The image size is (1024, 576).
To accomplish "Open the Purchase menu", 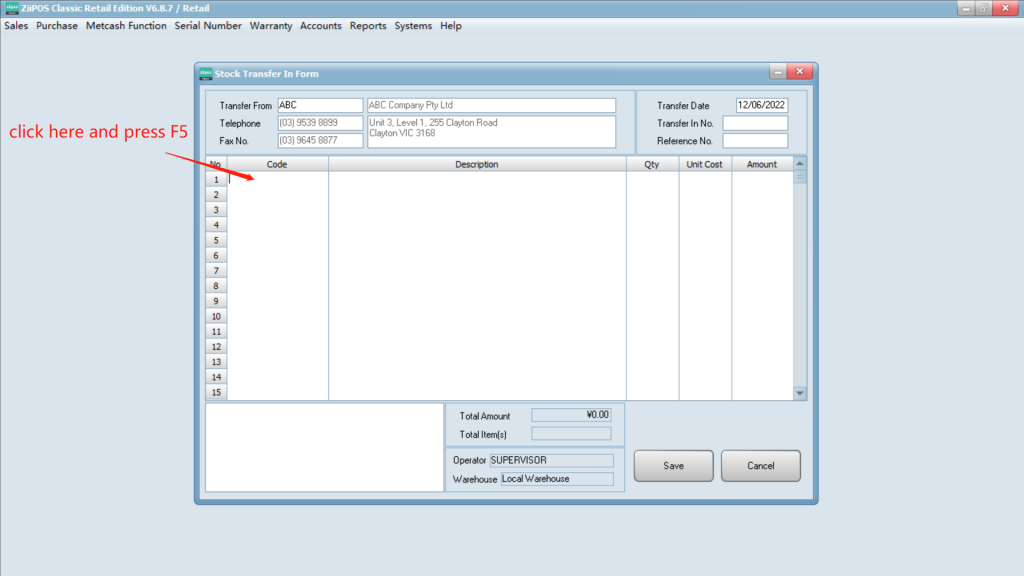I will point(57,26).
